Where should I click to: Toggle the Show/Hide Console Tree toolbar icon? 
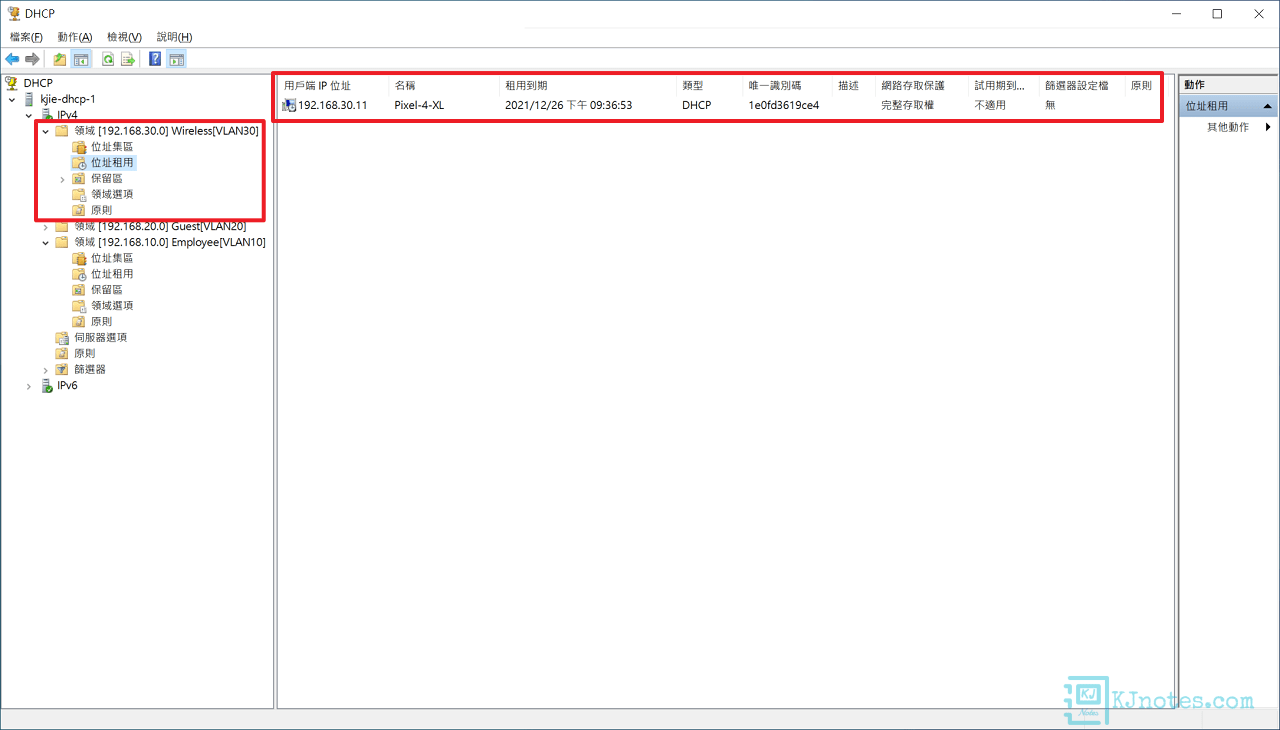tap(81, 59)
